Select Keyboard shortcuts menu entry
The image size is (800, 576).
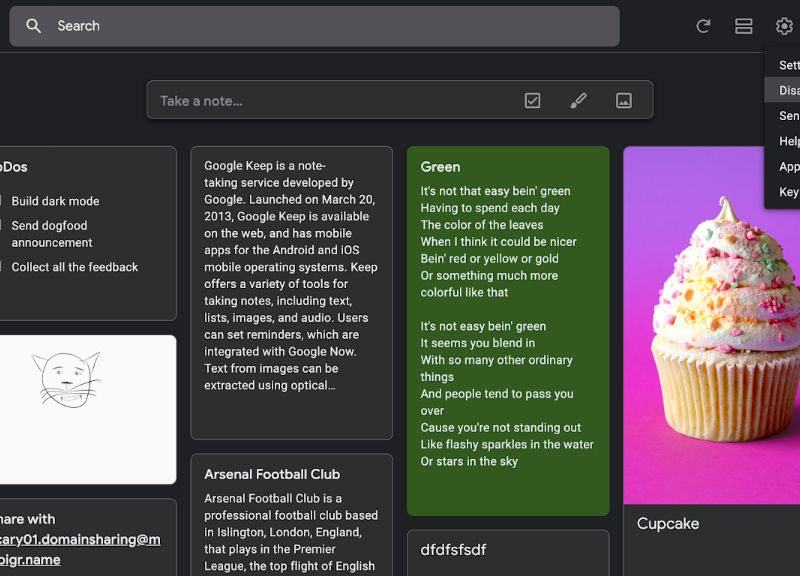[788, 192]
